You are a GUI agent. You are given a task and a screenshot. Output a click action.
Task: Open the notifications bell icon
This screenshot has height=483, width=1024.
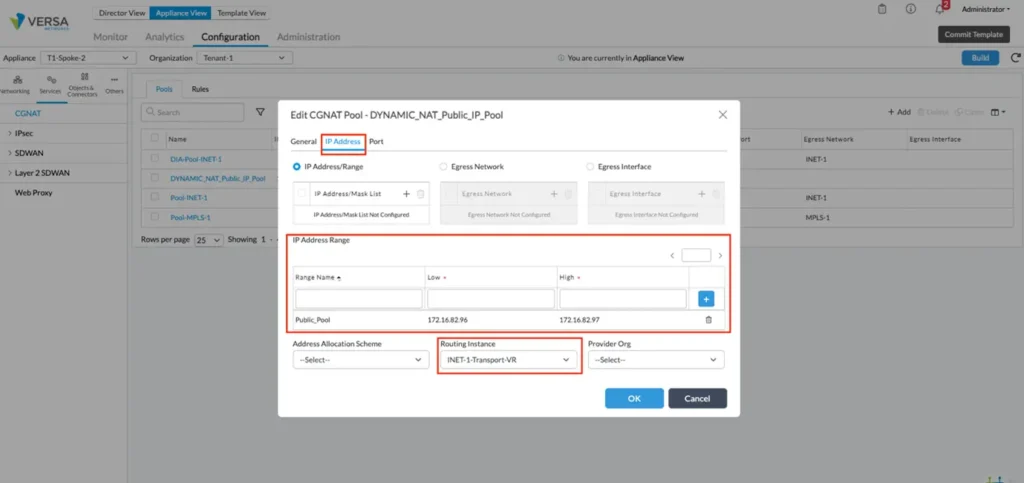[938, 9]
